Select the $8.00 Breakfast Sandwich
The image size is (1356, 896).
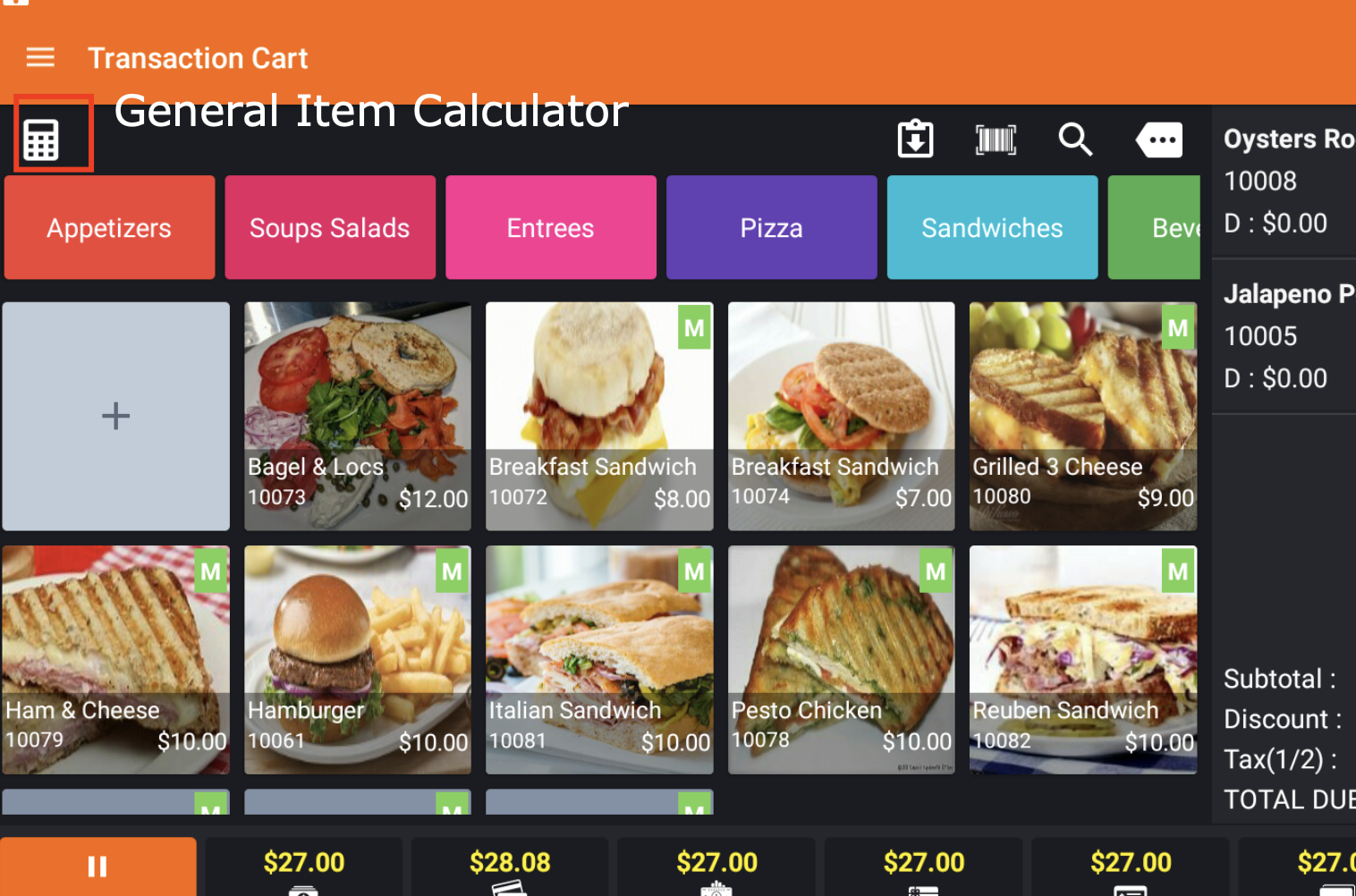[x=599, y=416]
